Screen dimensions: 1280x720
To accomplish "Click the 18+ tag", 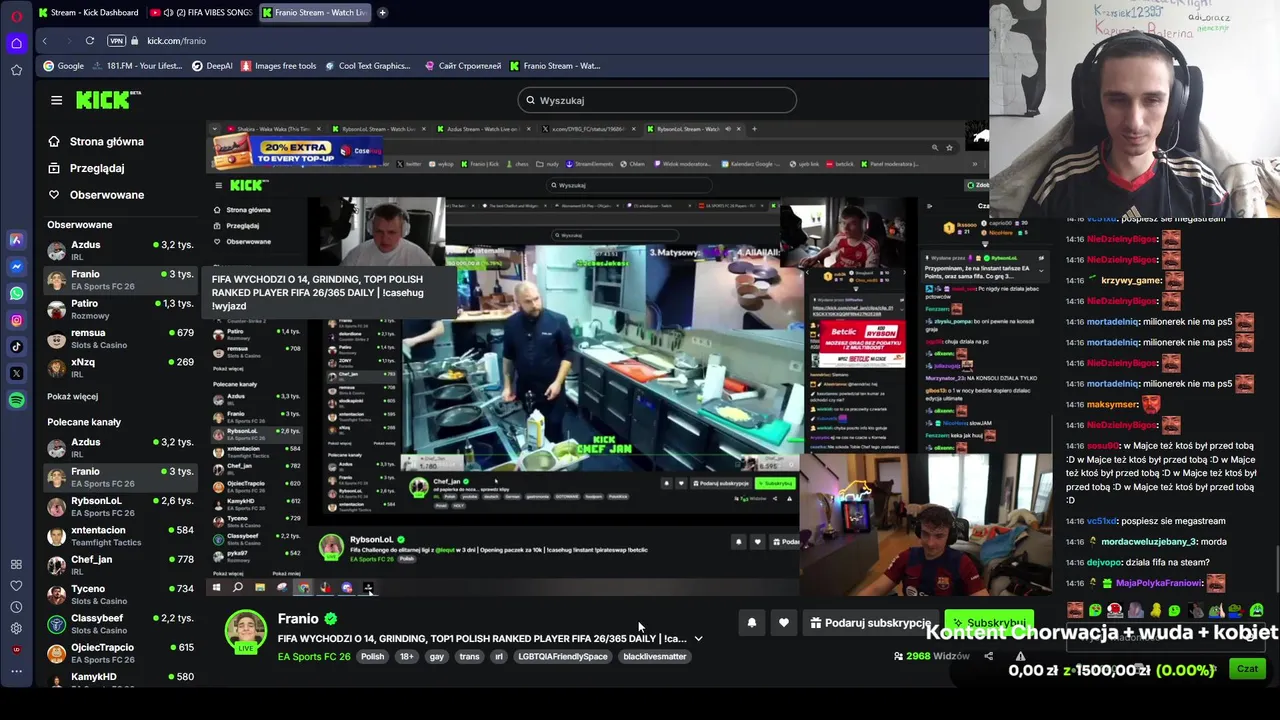I will 406,657.
